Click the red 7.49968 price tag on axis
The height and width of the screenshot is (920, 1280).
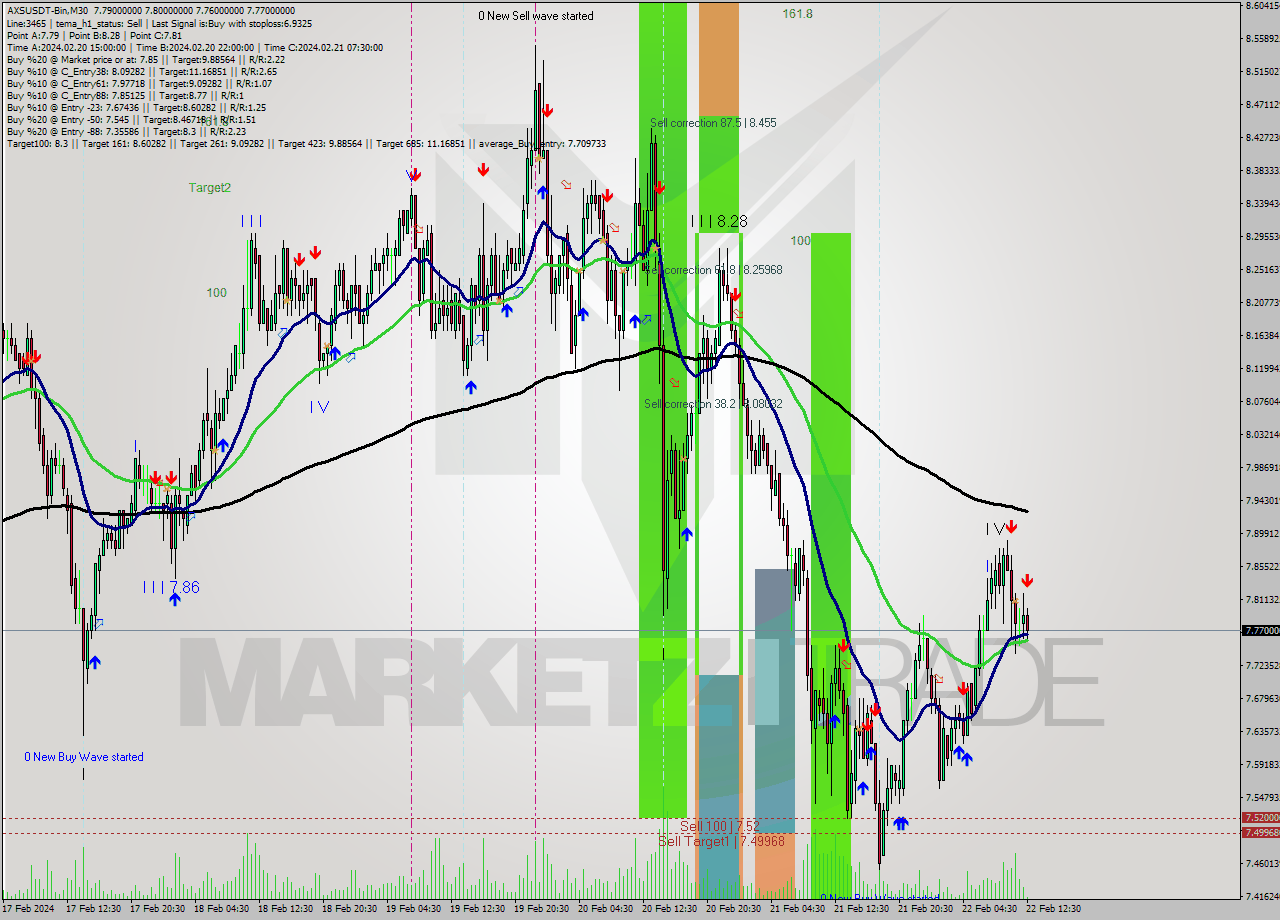click(1260, 832)
